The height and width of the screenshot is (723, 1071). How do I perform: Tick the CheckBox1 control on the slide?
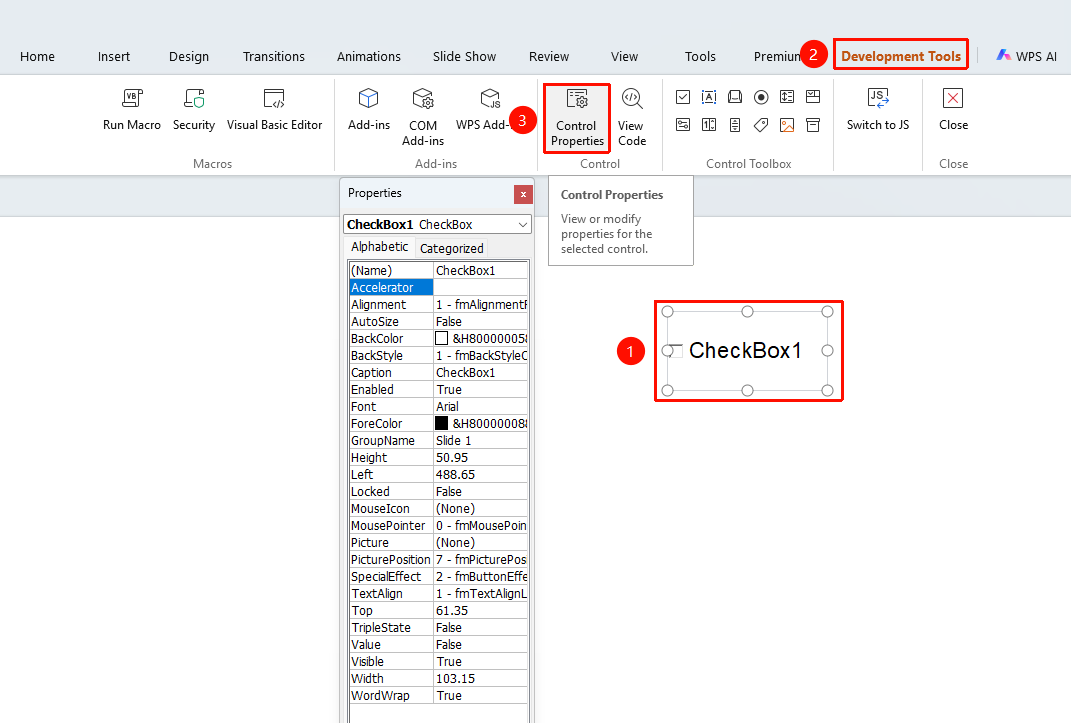675,351
